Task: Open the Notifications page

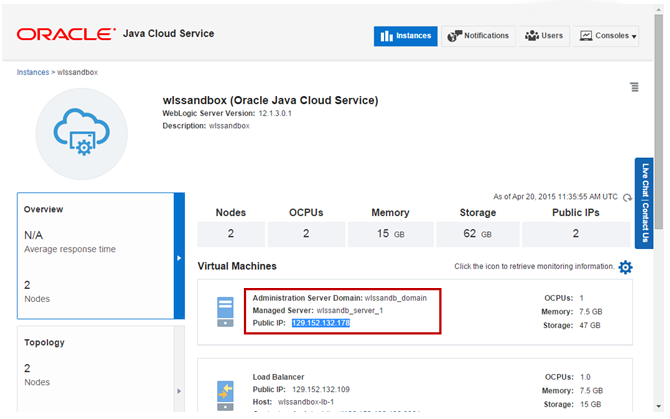Action: (x=478, y=36)
